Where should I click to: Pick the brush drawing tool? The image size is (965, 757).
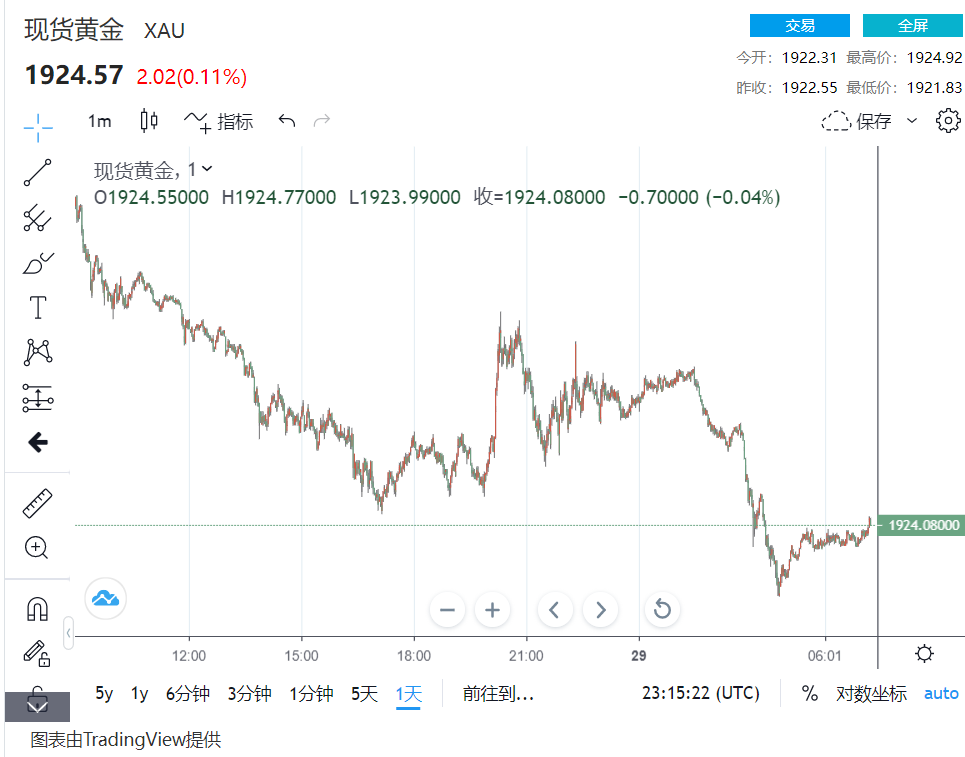coord(38,263)
